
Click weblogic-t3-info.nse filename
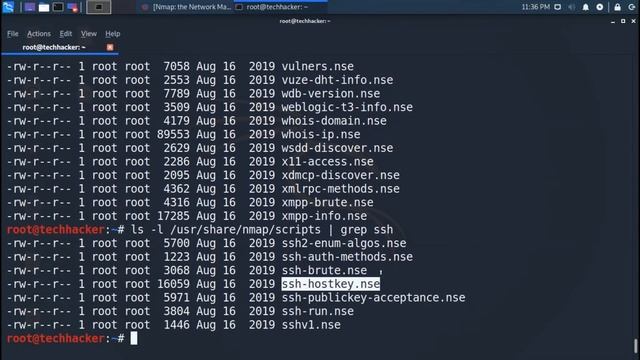coord(347,107)
